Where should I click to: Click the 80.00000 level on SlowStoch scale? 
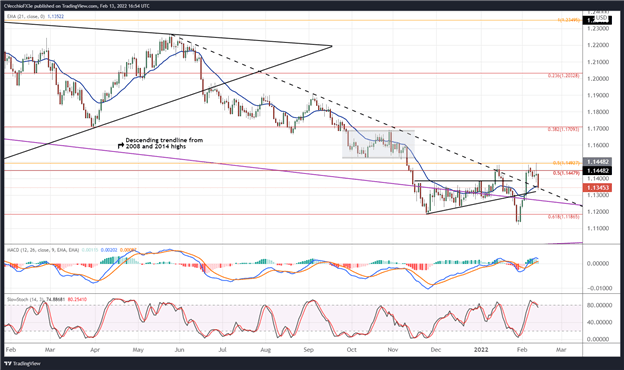point(598,306)
